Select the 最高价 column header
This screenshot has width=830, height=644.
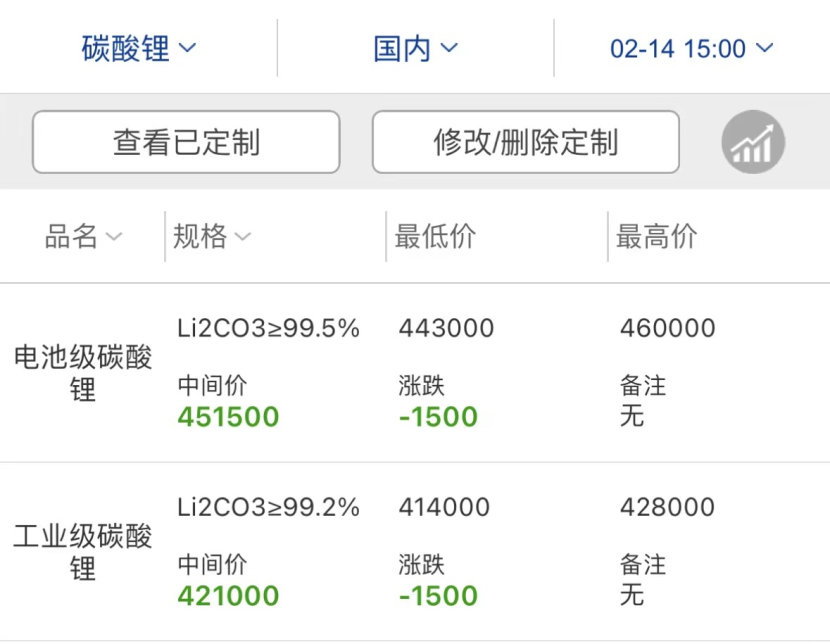pos(656,236)
